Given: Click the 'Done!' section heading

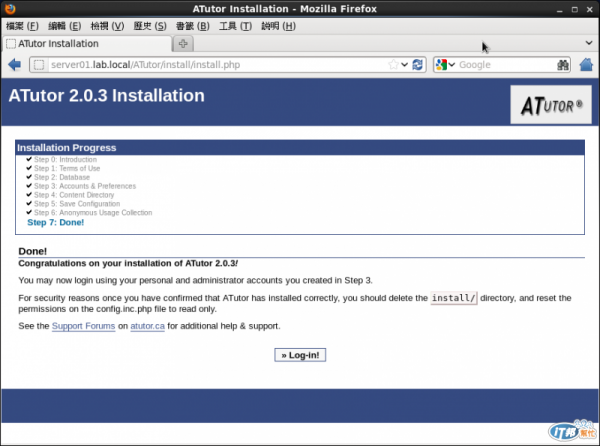Looking at the screenshot, I should click(x=33, y=251).
